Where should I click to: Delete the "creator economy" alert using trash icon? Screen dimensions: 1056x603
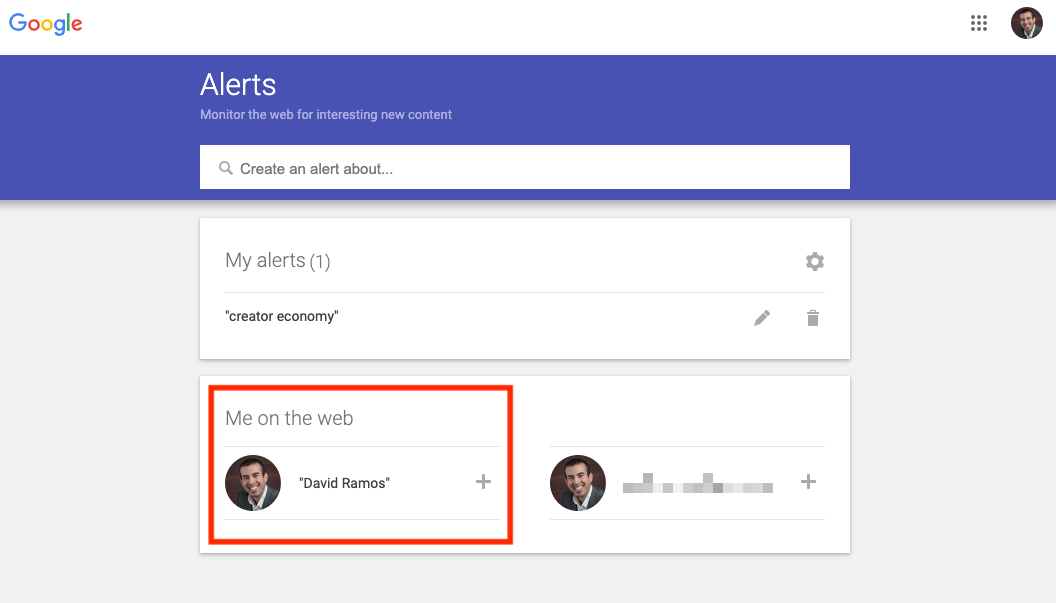(x=812, y=317)
